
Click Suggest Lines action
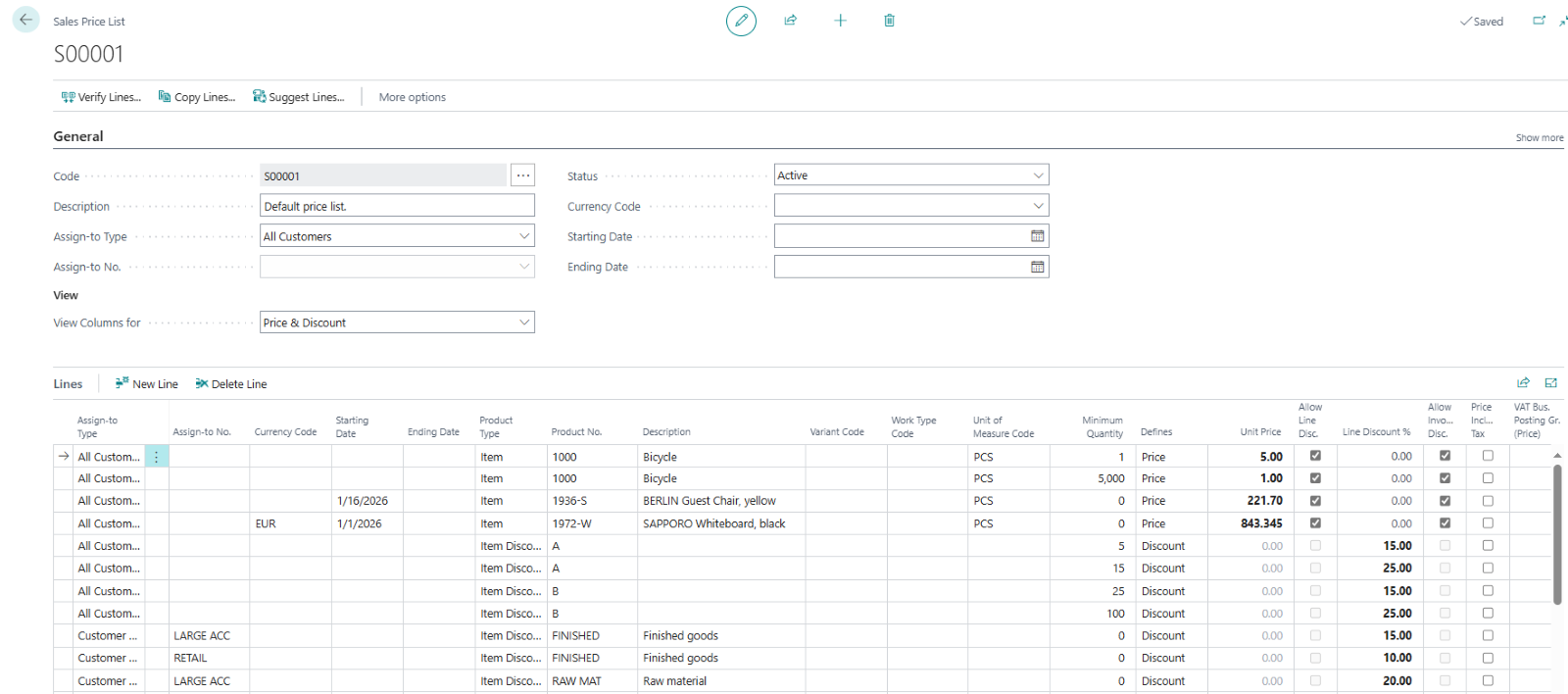tap(299, 97)
